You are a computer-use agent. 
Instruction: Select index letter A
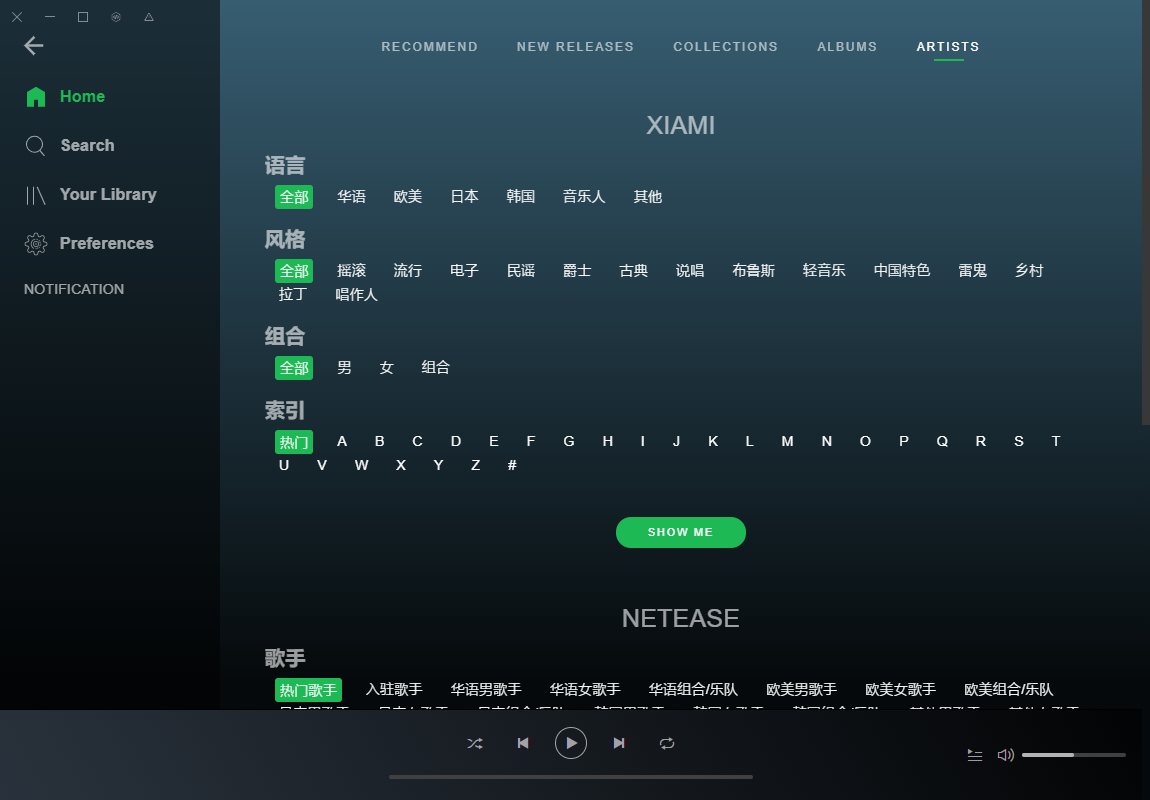[342, 441]
